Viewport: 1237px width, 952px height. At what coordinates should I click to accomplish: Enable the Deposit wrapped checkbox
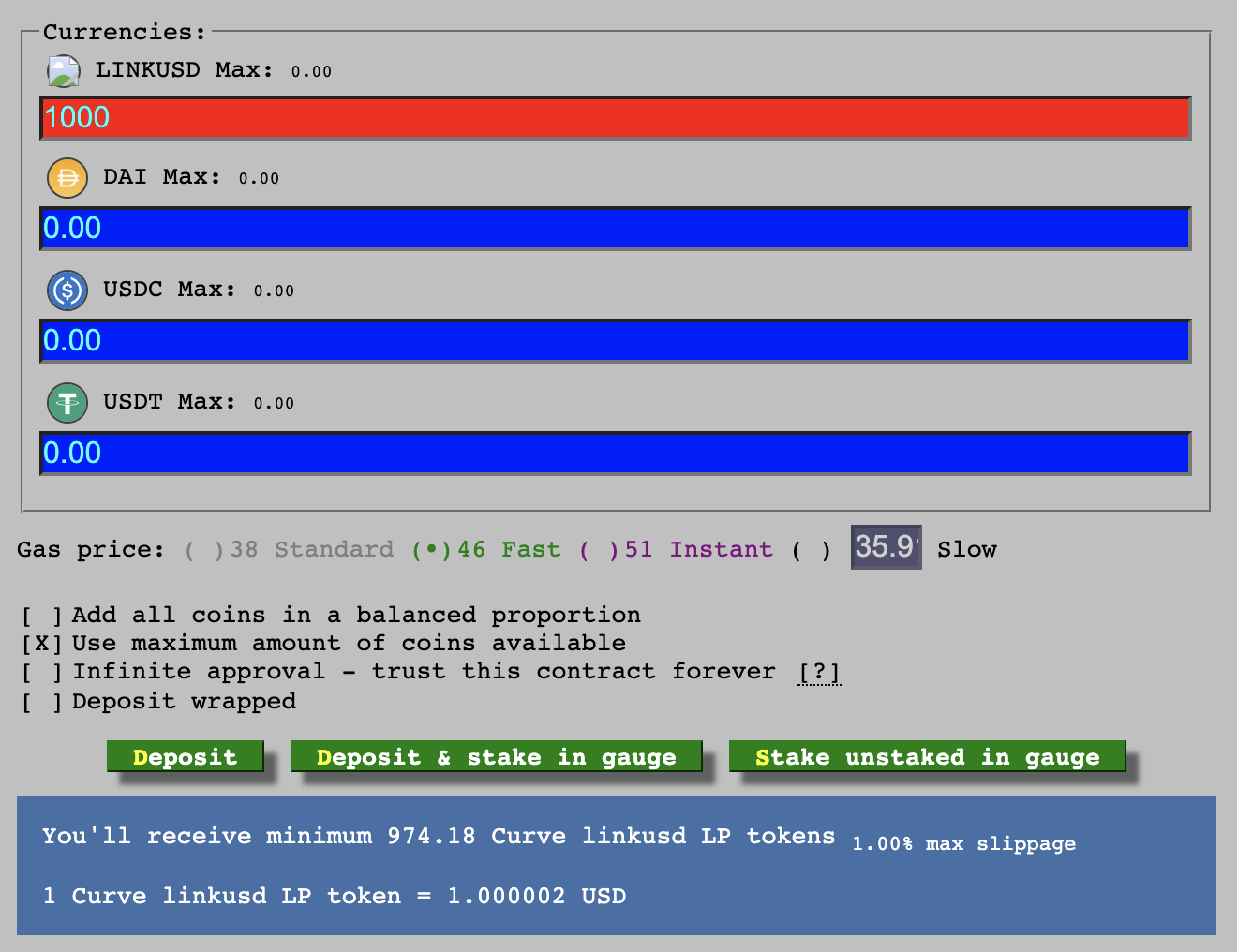pyautogui.click(x=42, y=702)
